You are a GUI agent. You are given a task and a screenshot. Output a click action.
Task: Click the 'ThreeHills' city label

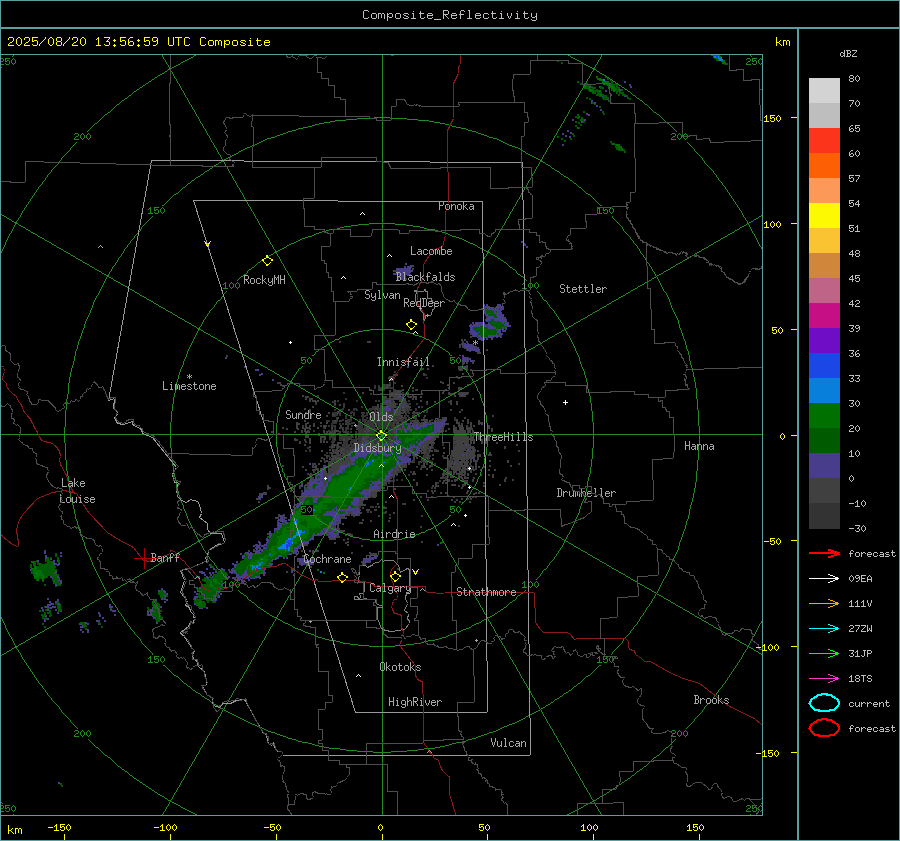click(503, 437)
